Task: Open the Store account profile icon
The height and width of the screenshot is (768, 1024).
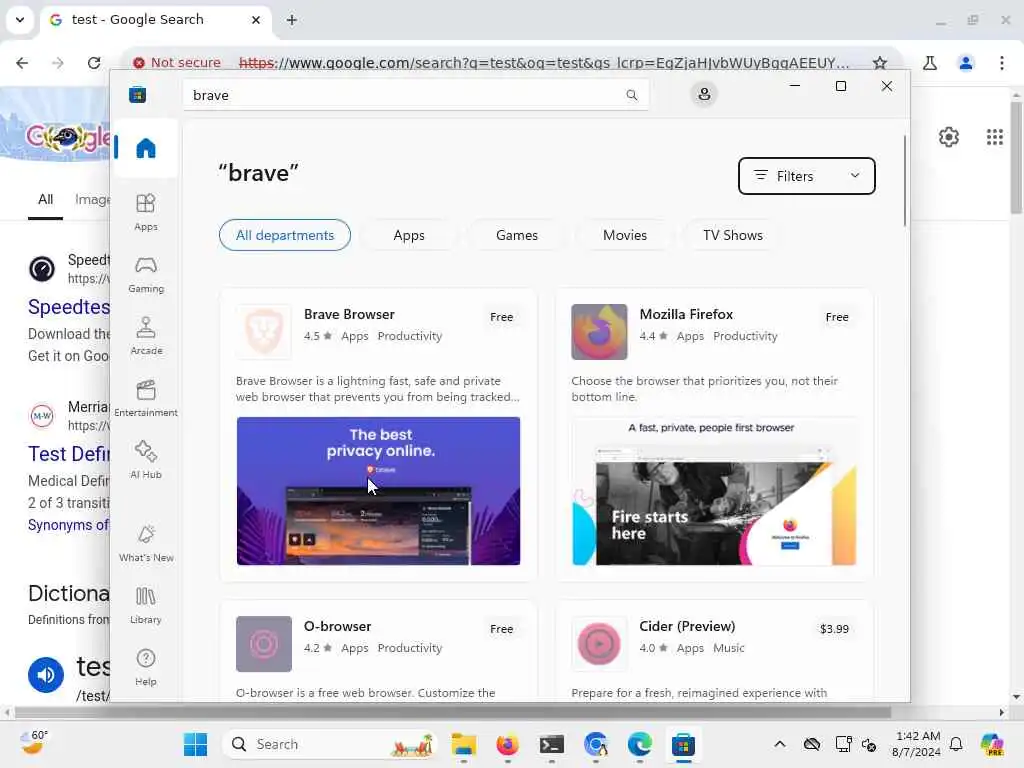Action: pos(704,94)
